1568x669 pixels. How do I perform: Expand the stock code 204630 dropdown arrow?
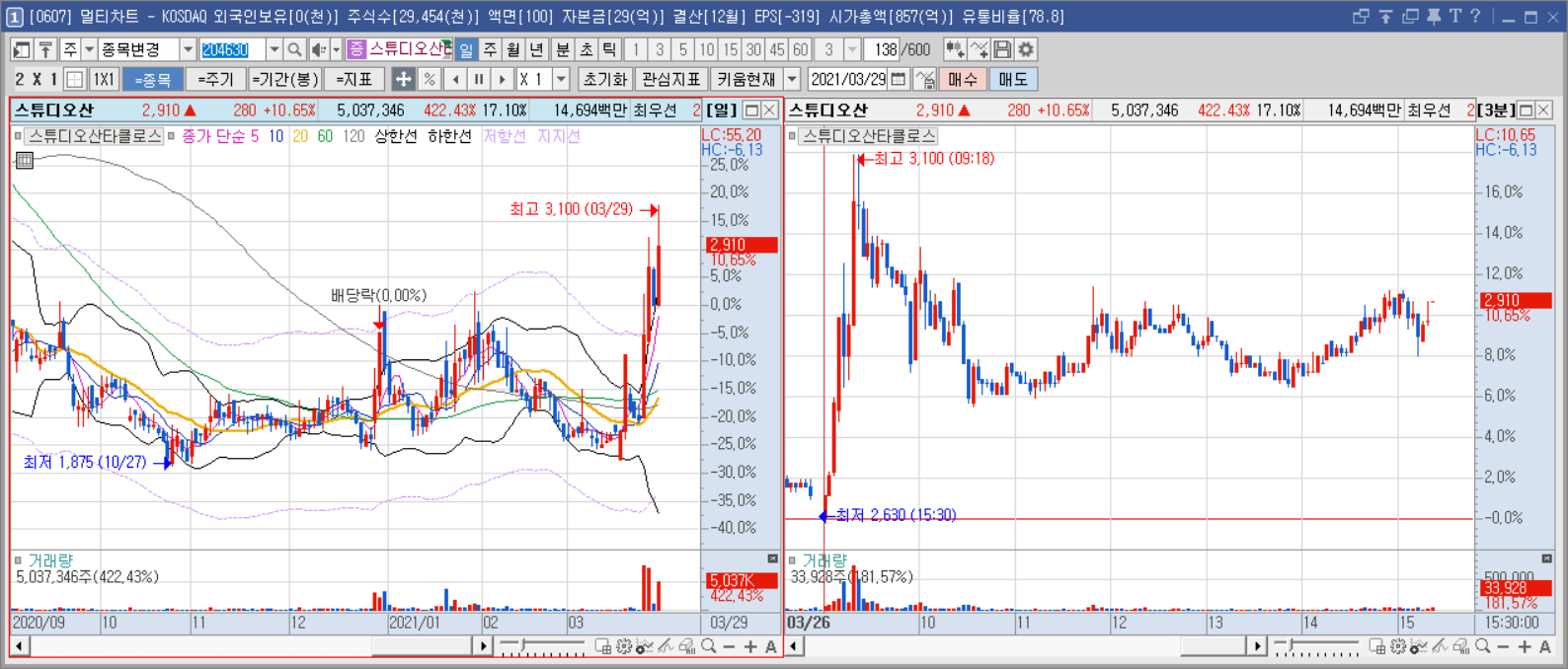[x=274, y=49]
